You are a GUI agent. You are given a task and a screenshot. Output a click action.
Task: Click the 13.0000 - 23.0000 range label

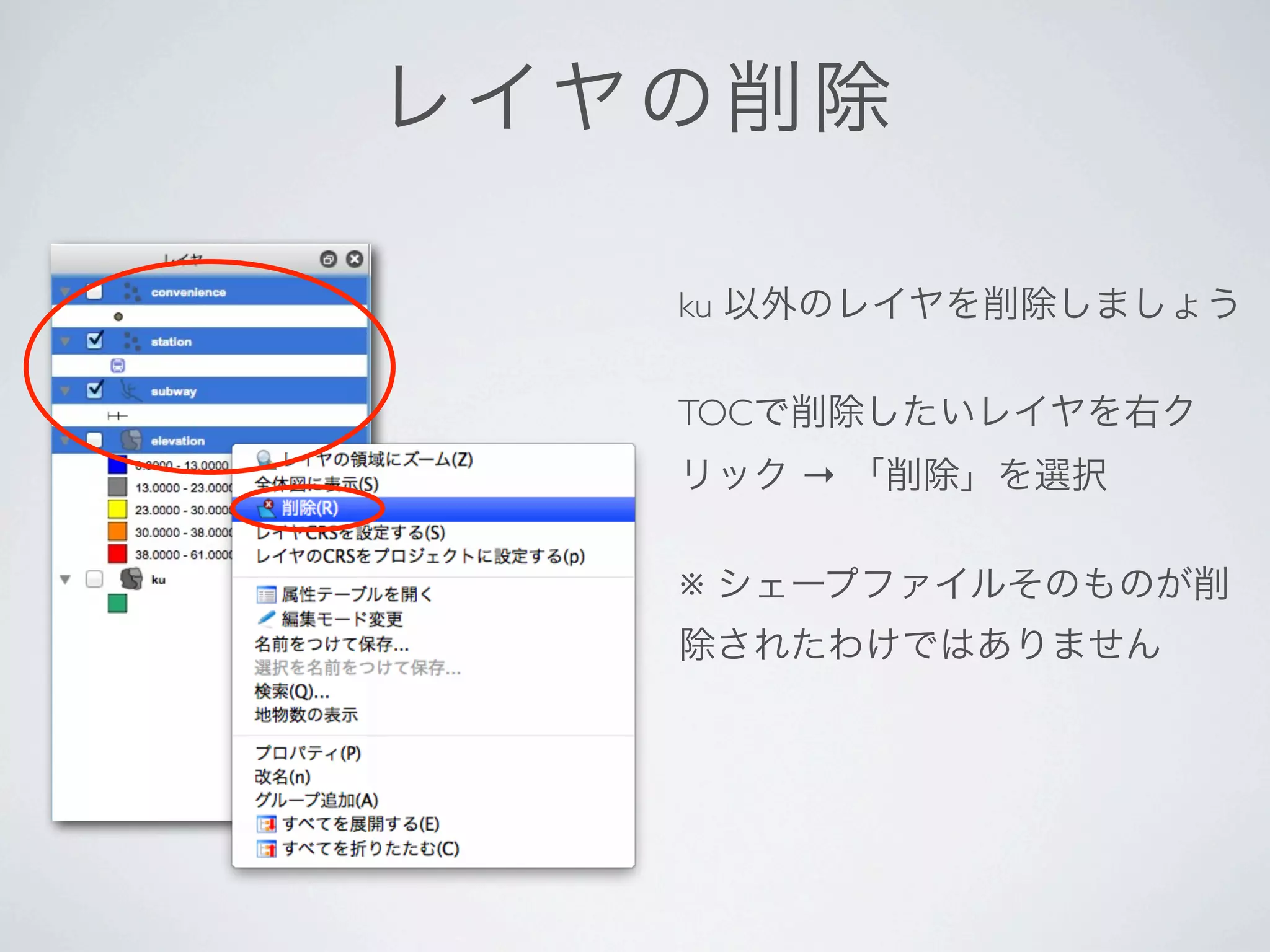(184, 488)
